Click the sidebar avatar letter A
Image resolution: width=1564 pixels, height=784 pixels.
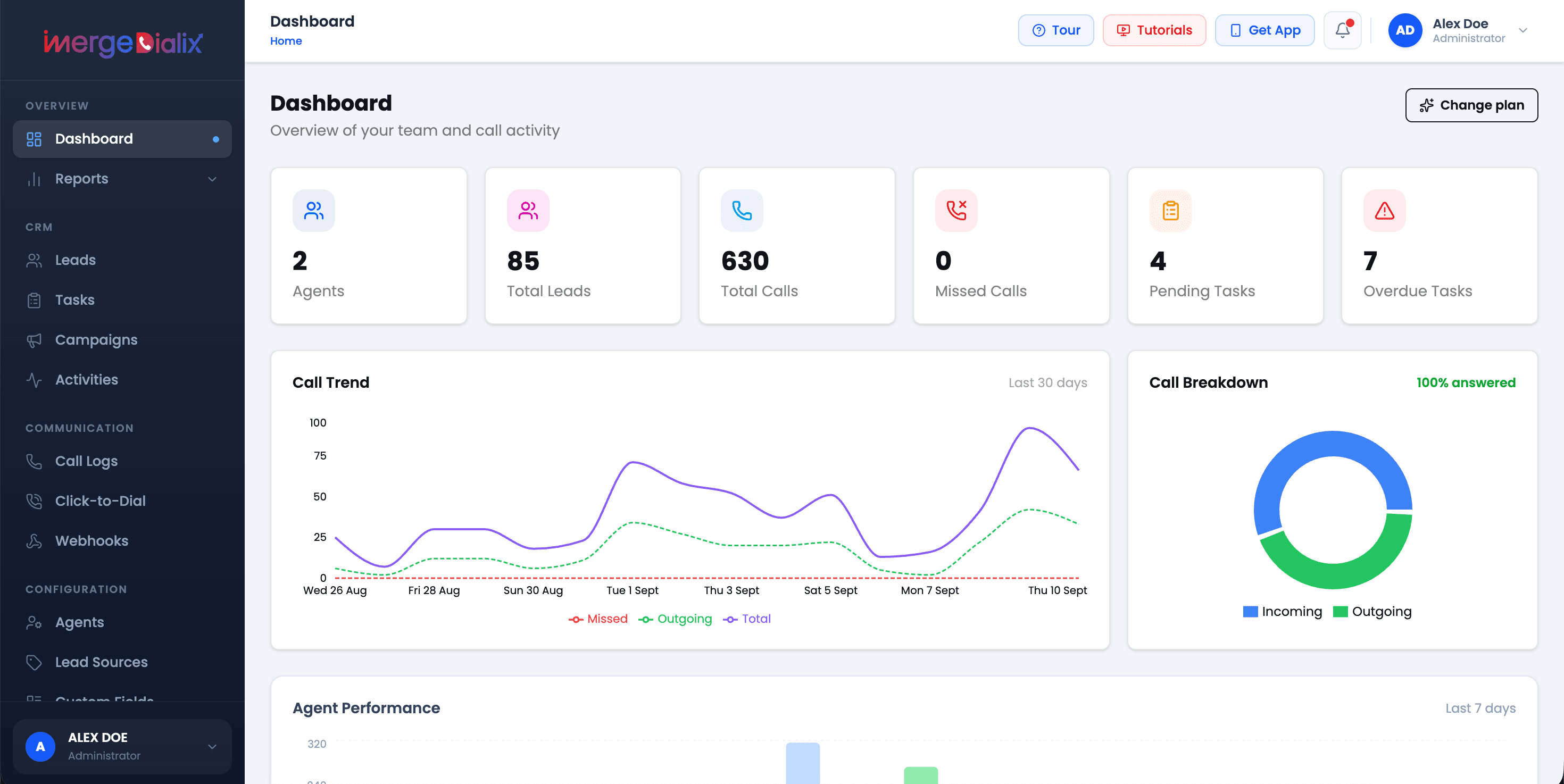[40, 746]
